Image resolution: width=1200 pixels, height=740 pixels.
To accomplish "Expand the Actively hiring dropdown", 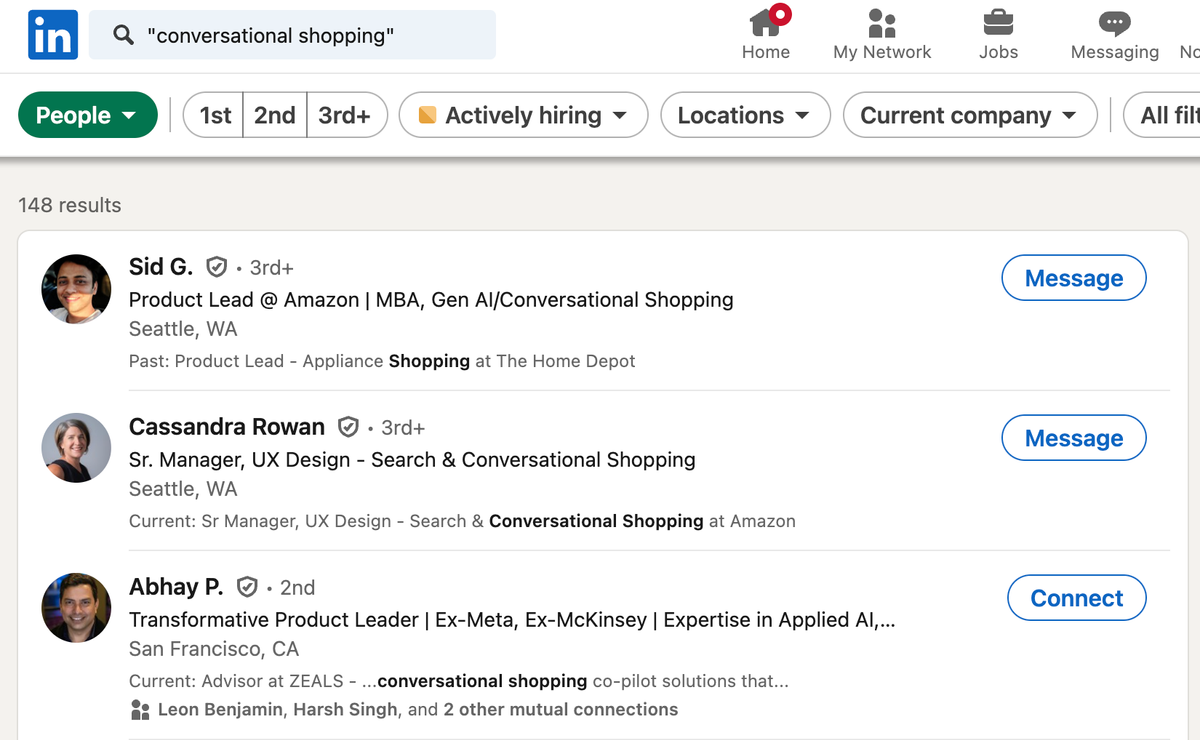I will 523,115.
